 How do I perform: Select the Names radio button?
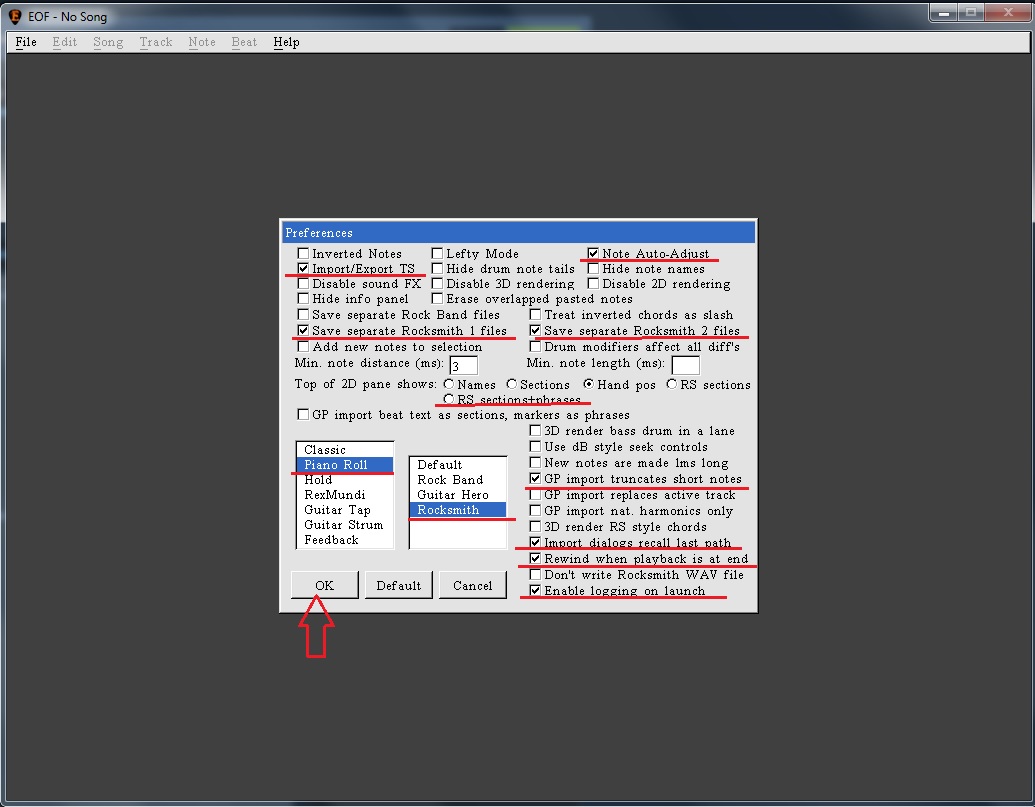449,384
